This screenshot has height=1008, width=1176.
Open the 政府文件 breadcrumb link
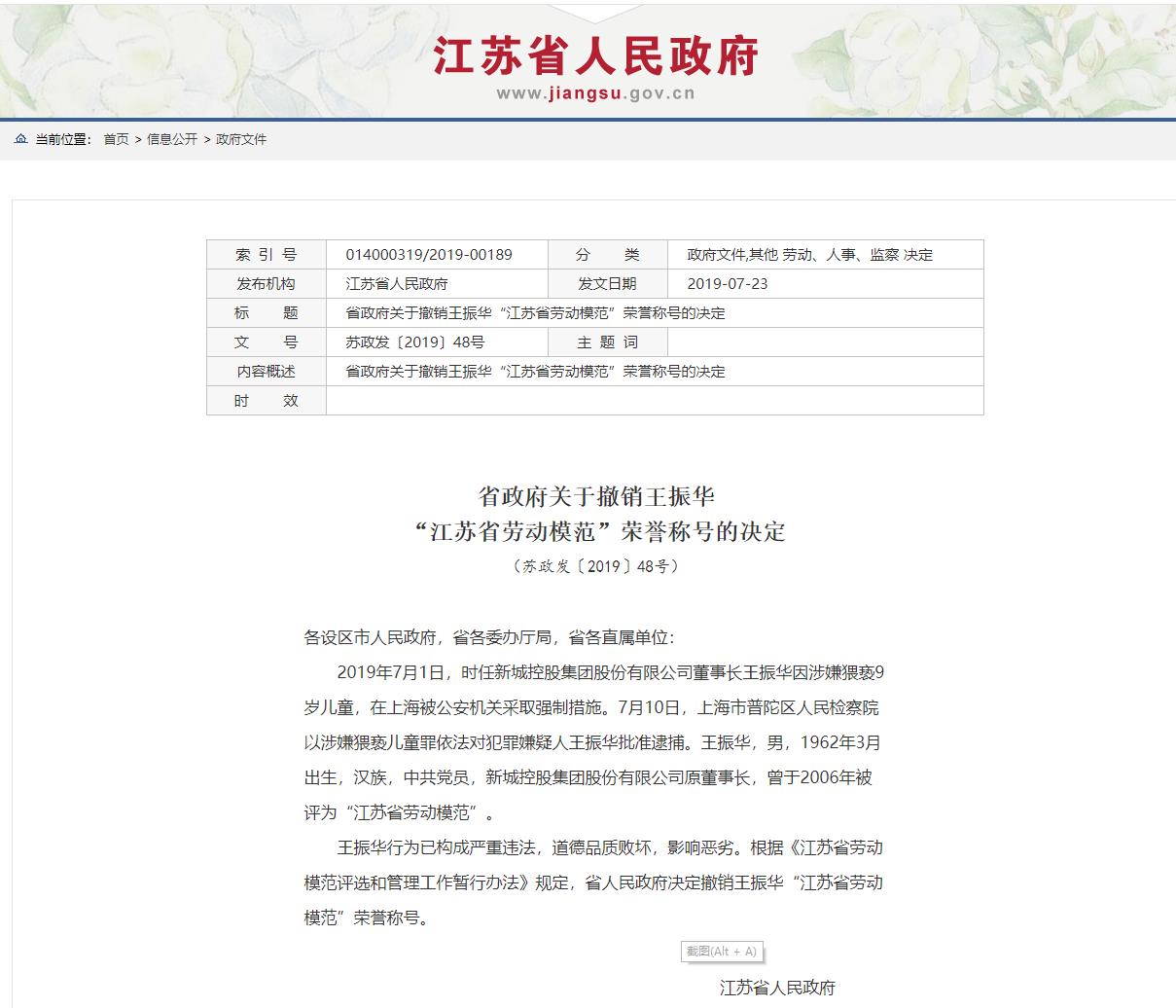241,139
